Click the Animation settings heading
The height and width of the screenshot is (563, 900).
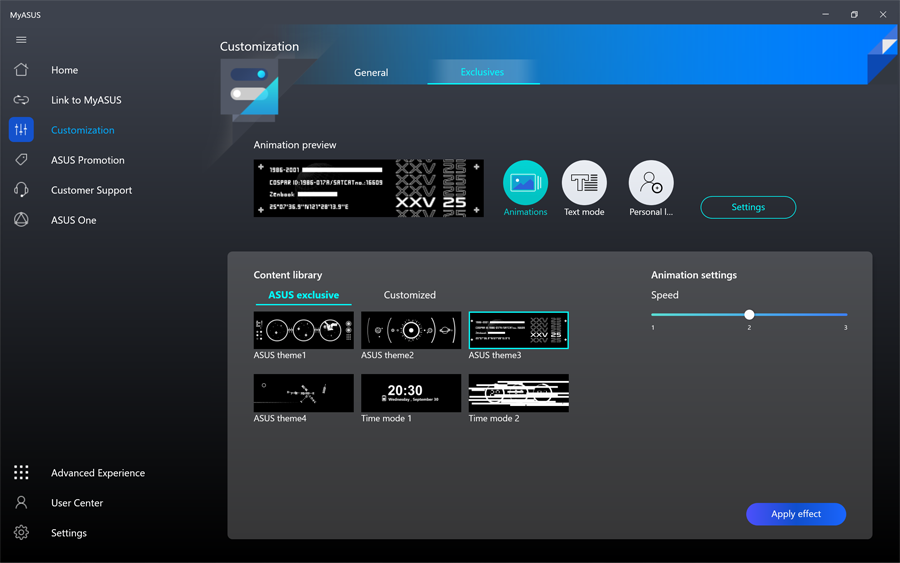coord(693,275)
